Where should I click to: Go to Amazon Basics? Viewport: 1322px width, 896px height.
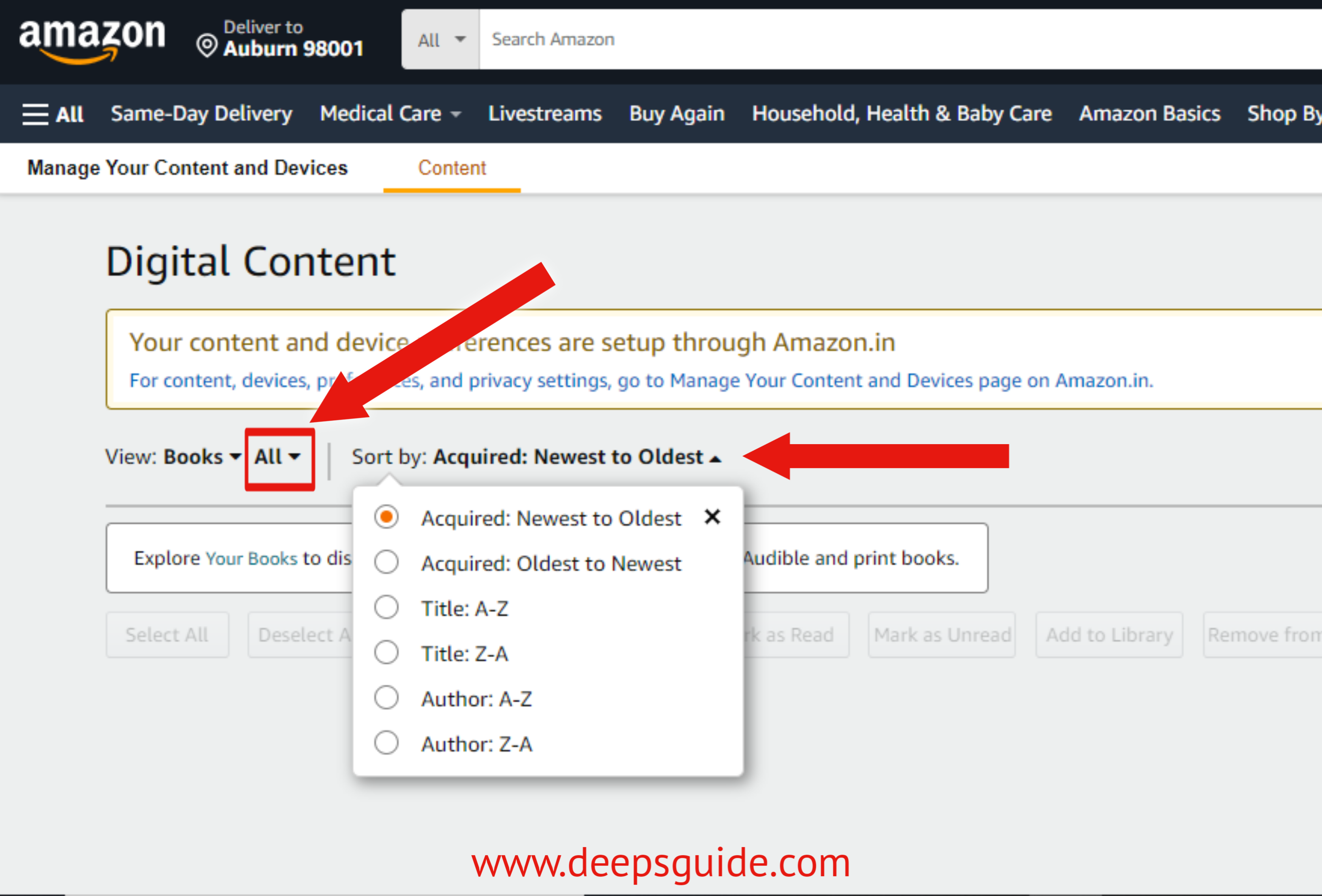coord(1149,114)
